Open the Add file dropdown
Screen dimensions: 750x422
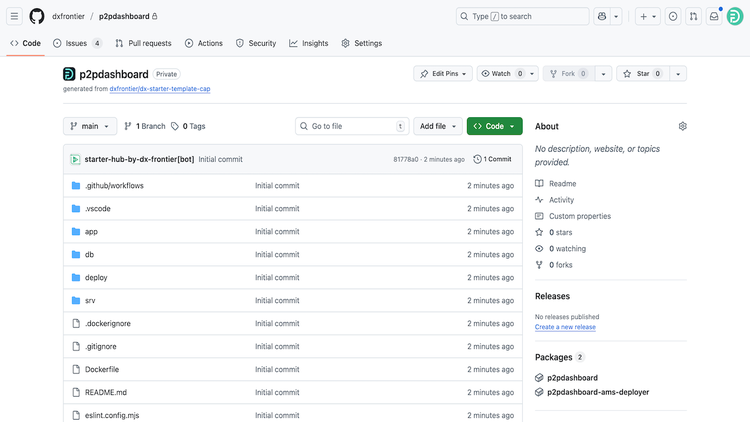pyautogui.click(x=438, y=126)
